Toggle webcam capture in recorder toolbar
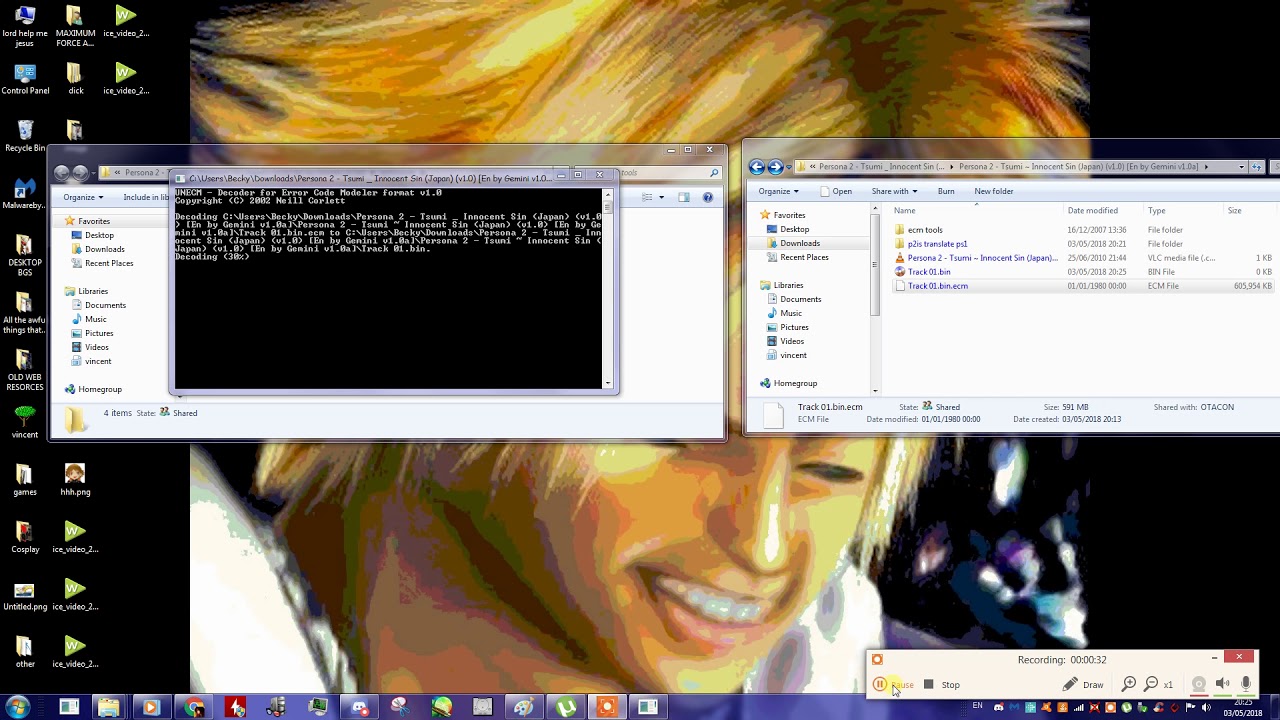Image resolution: width=1280 pixels, height=720 pixels. coord(1198,685)
